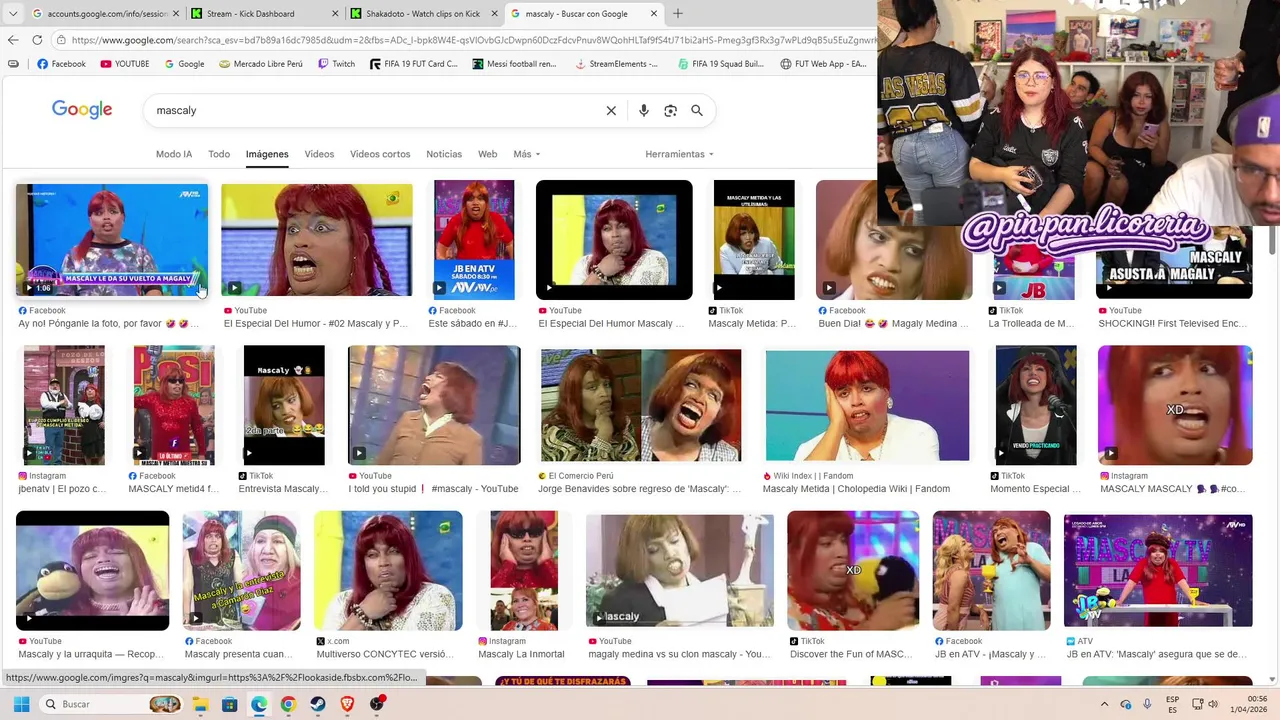Expand the Más dropdown in search filters
1280x720 pixels.
pyautogui.click(x=527, y=154)
